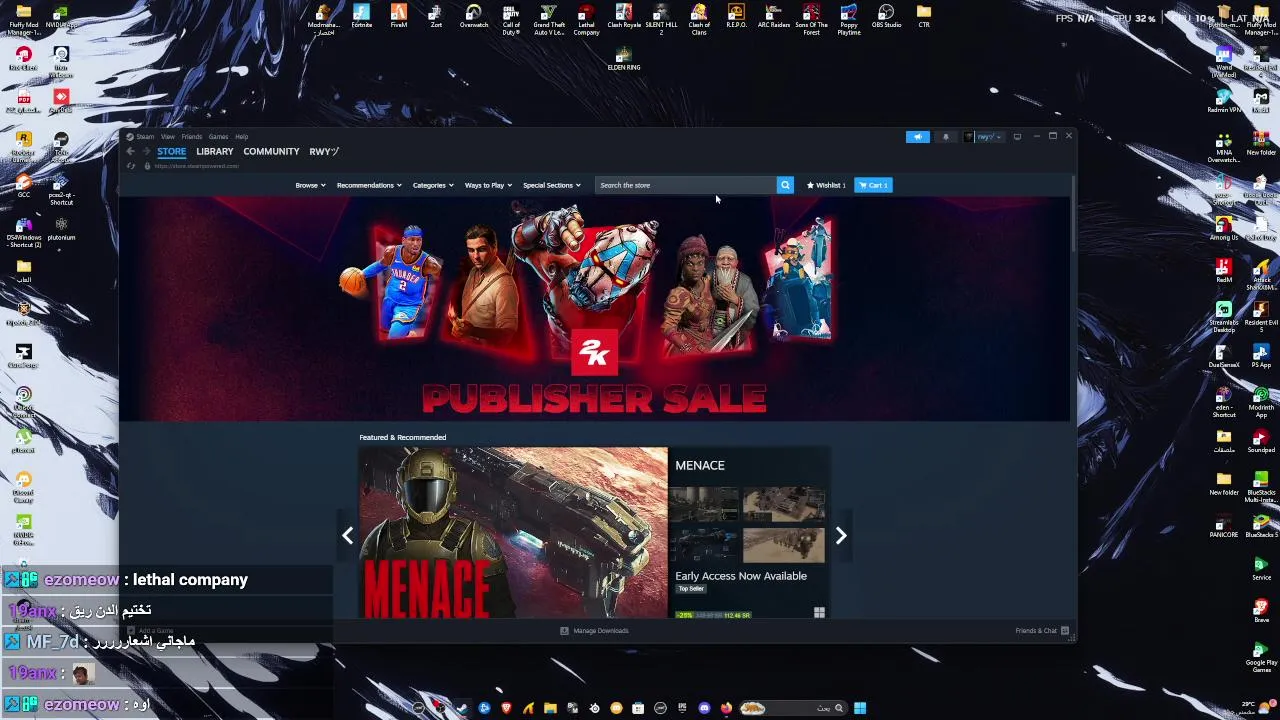
Task: Switch to the COMMUNITY tab
Action: pyautogui.click(x=271, y=152)
